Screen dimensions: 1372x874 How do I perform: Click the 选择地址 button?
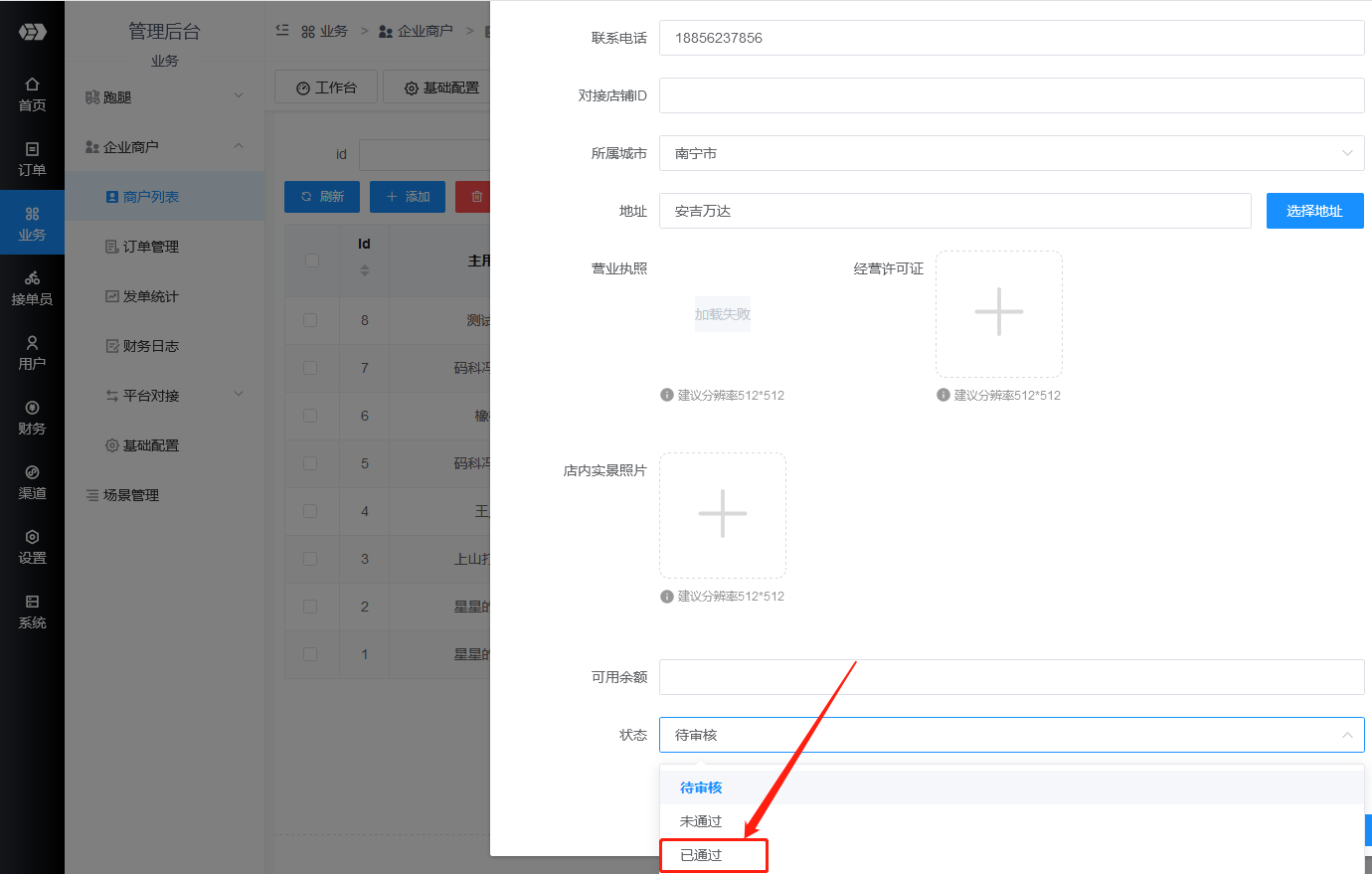pos(1314,211)
